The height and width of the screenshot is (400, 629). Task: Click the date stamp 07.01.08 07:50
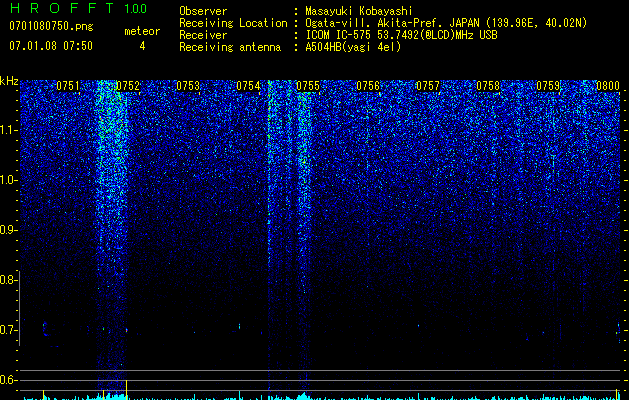(x=51, y=46)
